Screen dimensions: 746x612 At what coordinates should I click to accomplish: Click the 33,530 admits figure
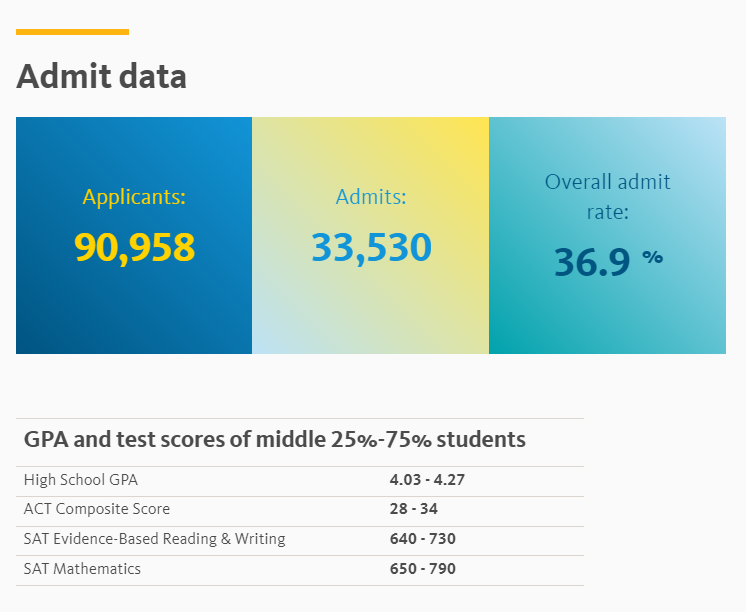pos(372,247)
